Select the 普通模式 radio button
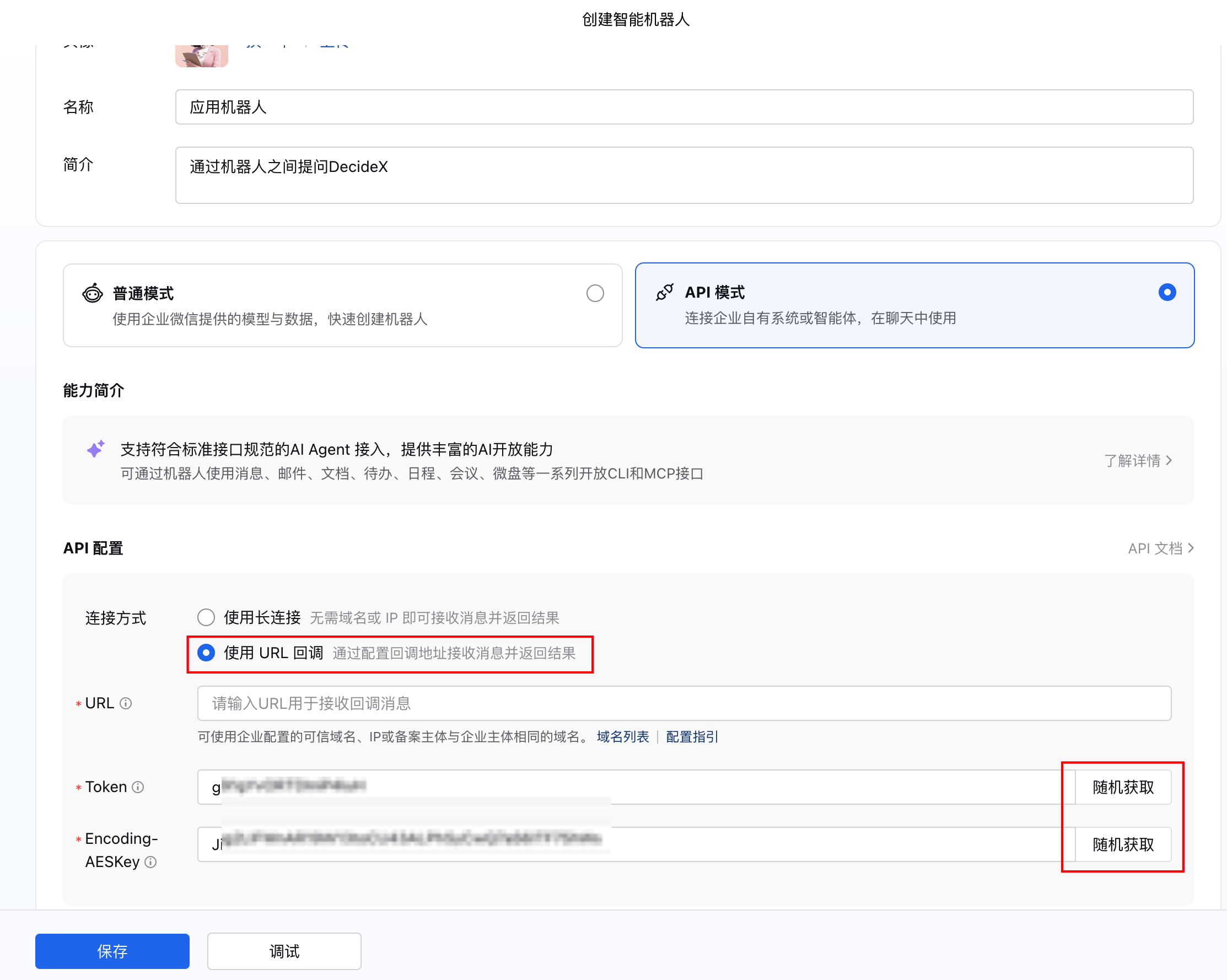 595,293
